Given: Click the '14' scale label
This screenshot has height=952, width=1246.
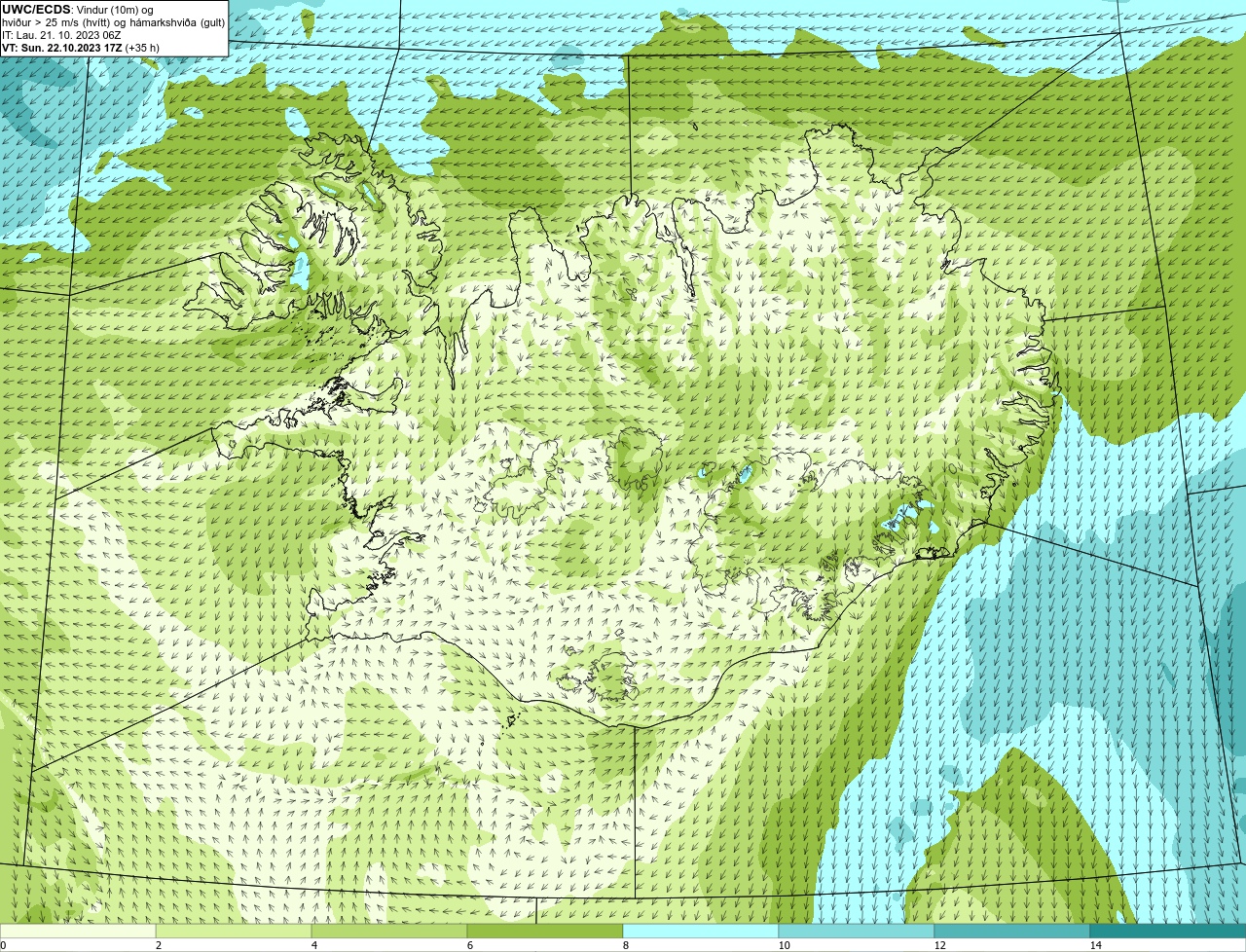Looking at the screenshot, I should coord(1095,945).
